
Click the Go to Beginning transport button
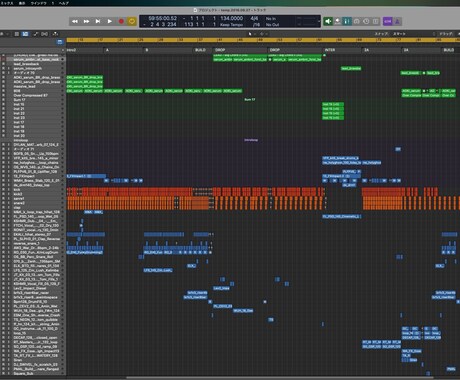click(98, 21)
